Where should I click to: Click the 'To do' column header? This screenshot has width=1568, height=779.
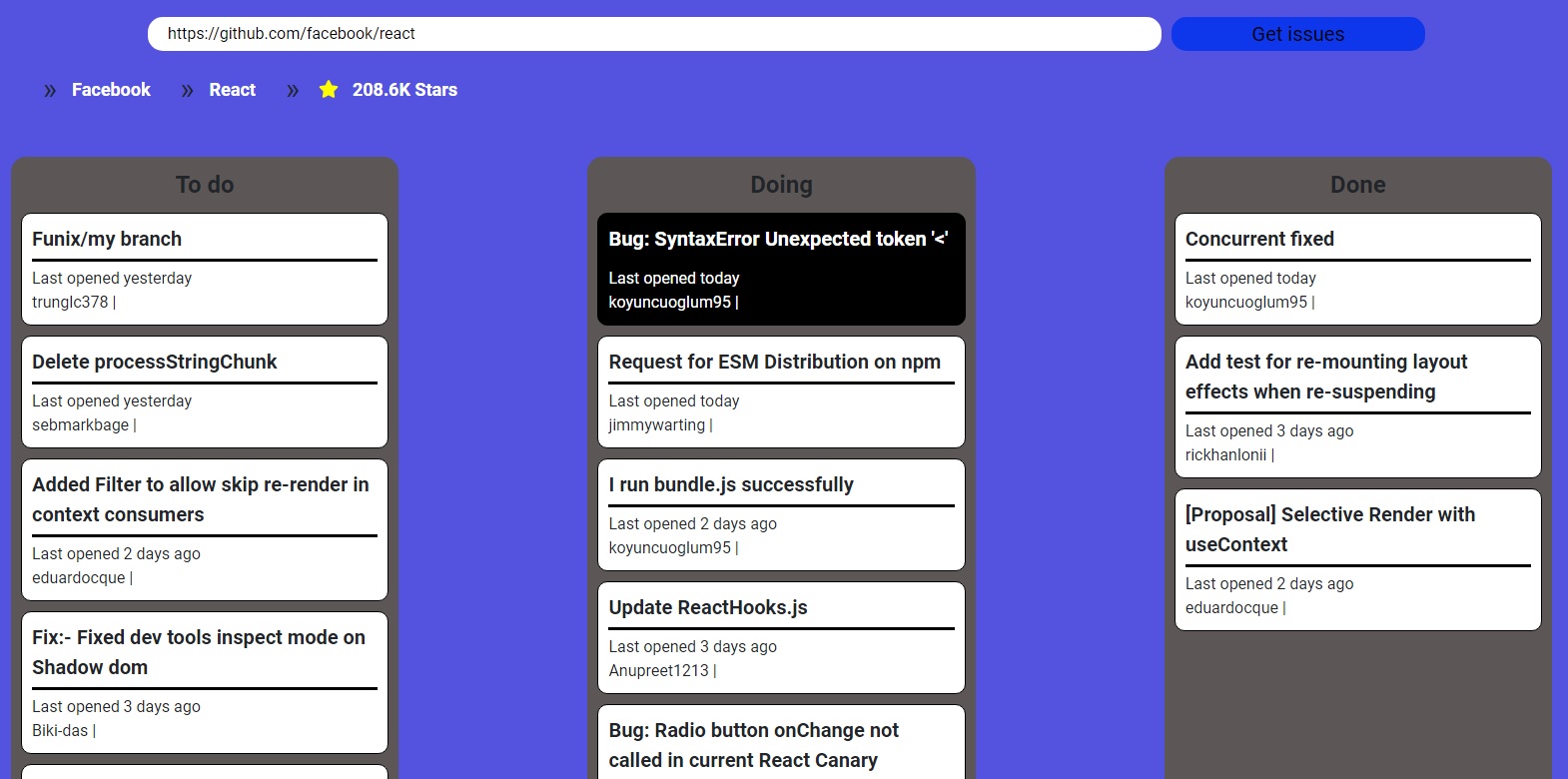coord(205,185)
